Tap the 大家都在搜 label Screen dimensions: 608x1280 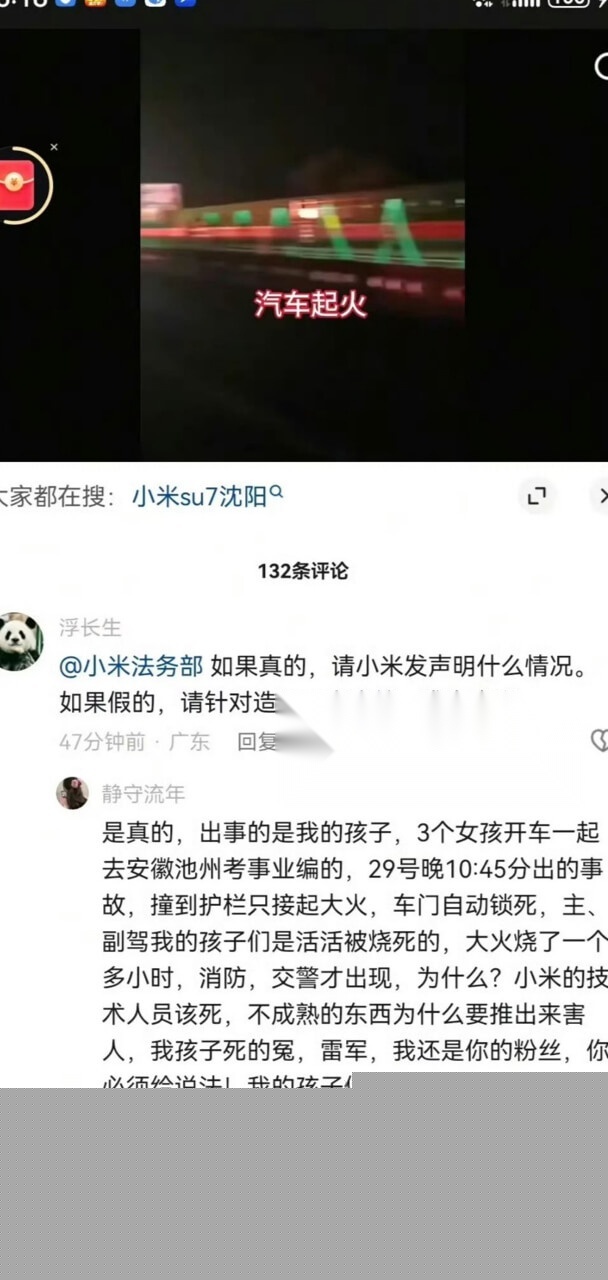tap(53, 496)
